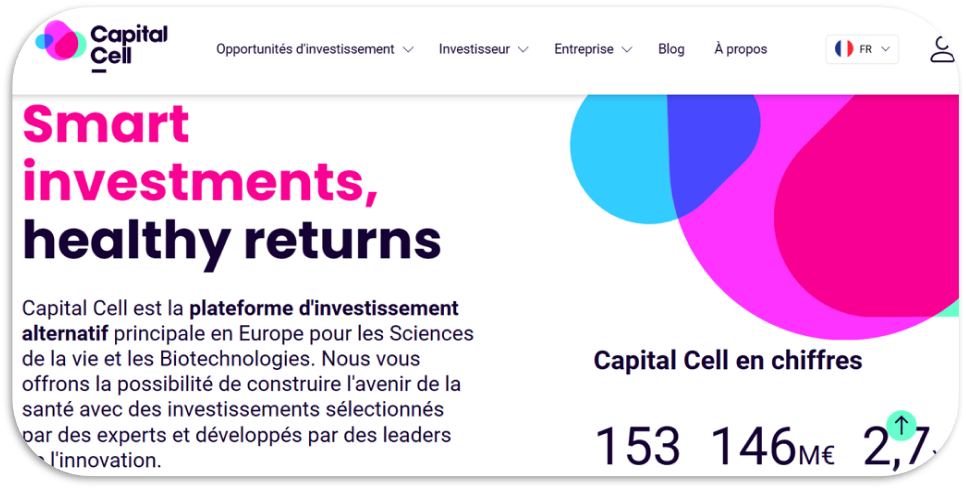This screenshot has height=489, width=966.
Task: Select the Entreprise menu label
Action: click(584, 49)
